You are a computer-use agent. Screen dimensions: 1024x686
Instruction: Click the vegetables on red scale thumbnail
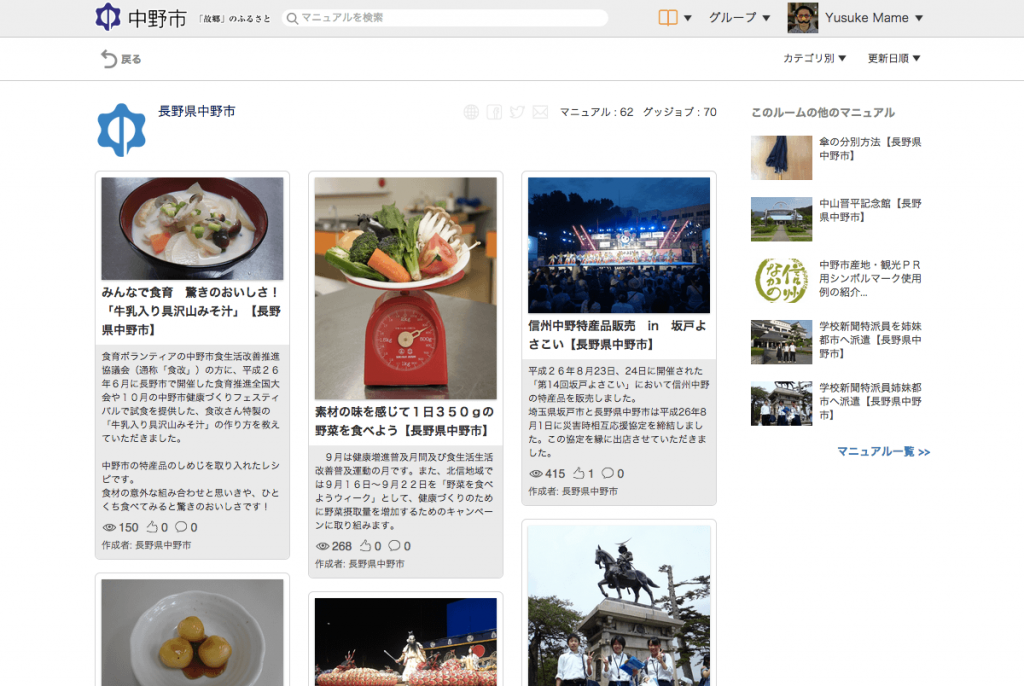click(x=406, y=288)
